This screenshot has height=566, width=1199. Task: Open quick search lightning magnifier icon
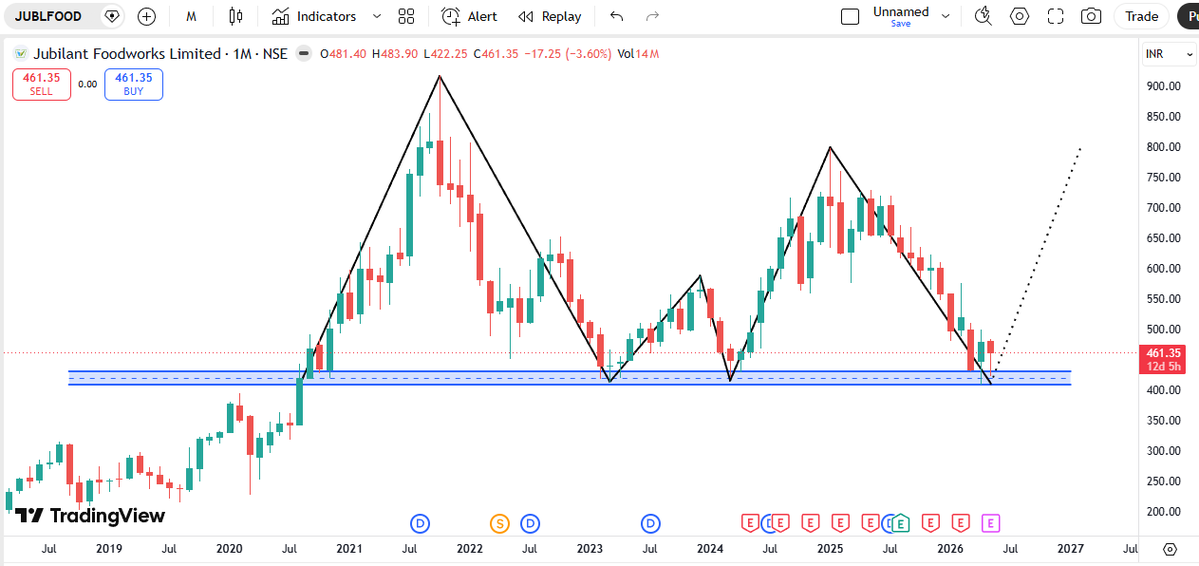[x=983, y=16]
